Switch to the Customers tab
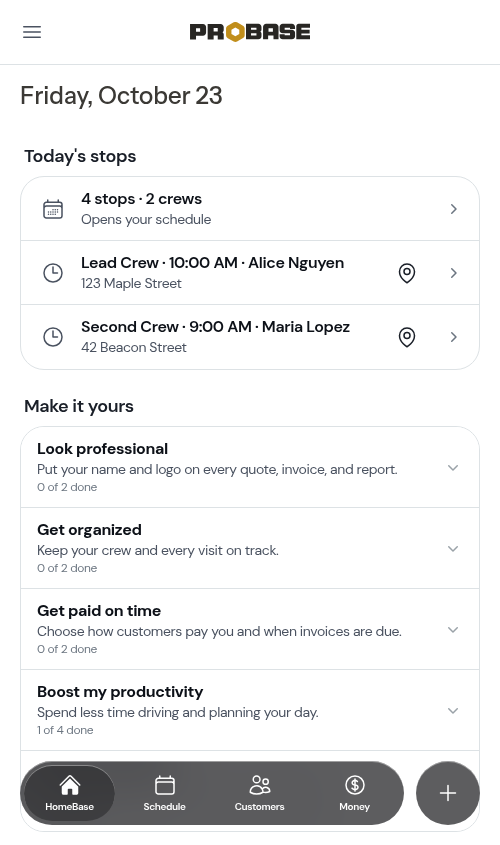The image size is (500, 845). (260, 793)
